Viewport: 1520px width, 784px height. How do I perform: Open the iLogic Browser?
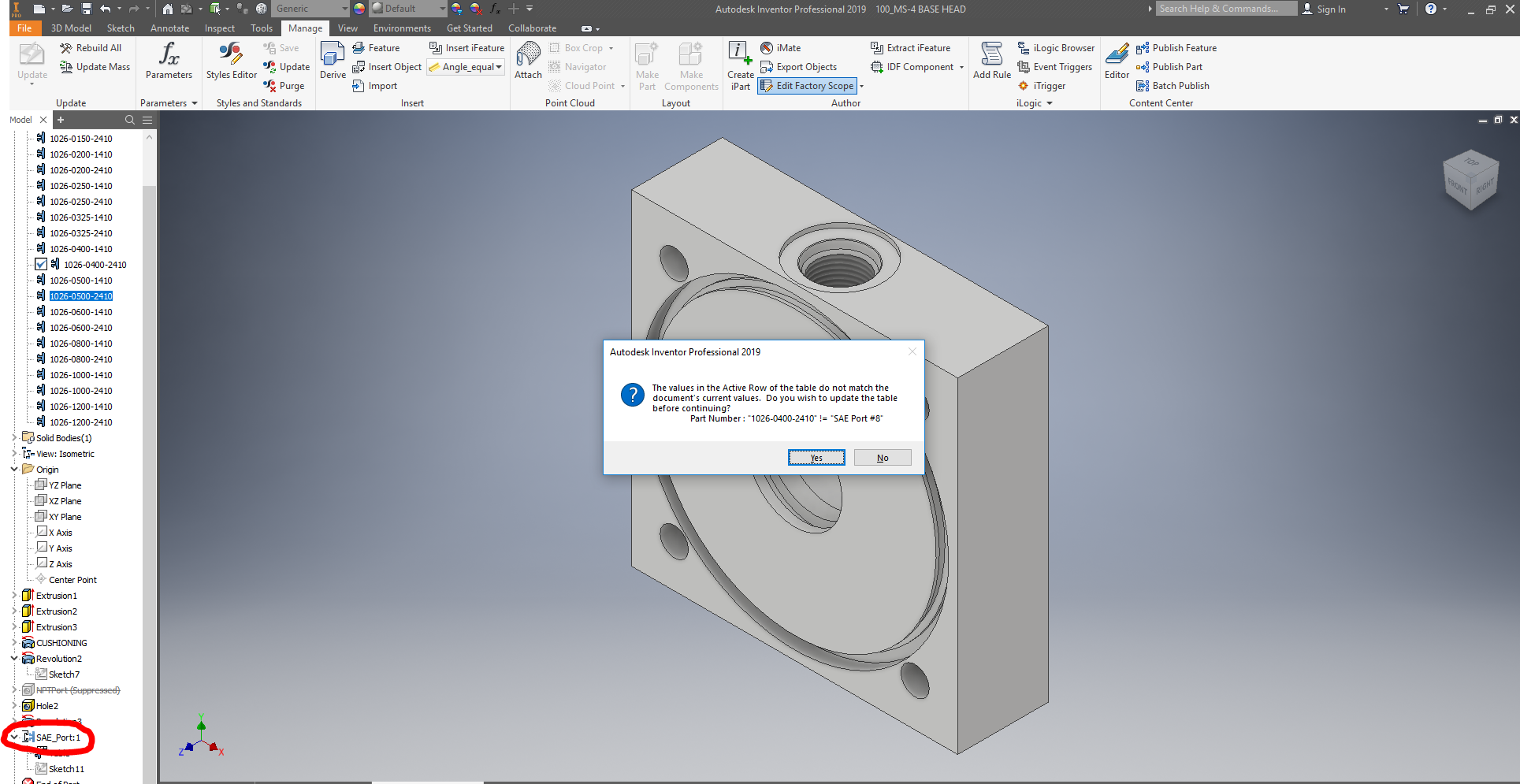[1056, 48]
